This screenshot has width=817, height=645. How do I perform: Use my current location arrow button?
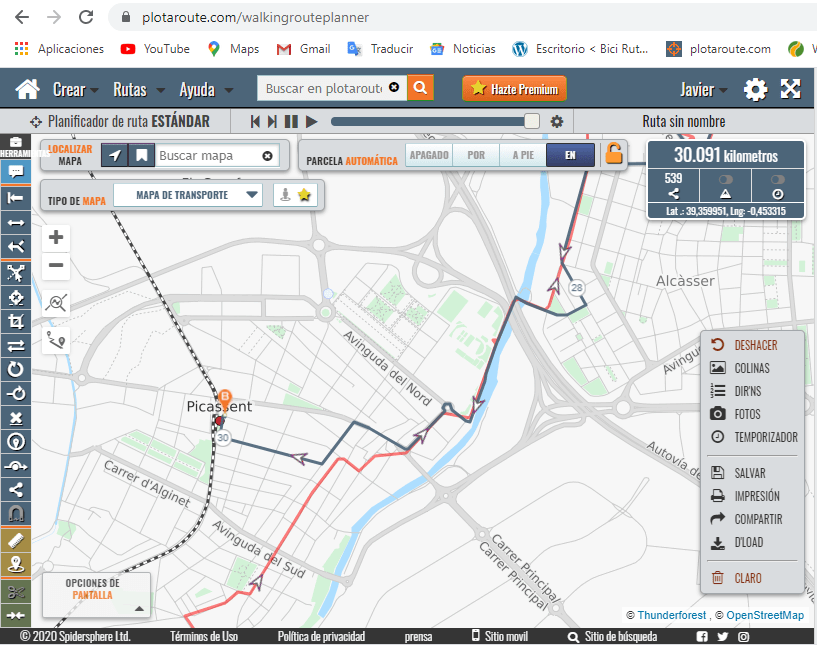tap(116, 155)
